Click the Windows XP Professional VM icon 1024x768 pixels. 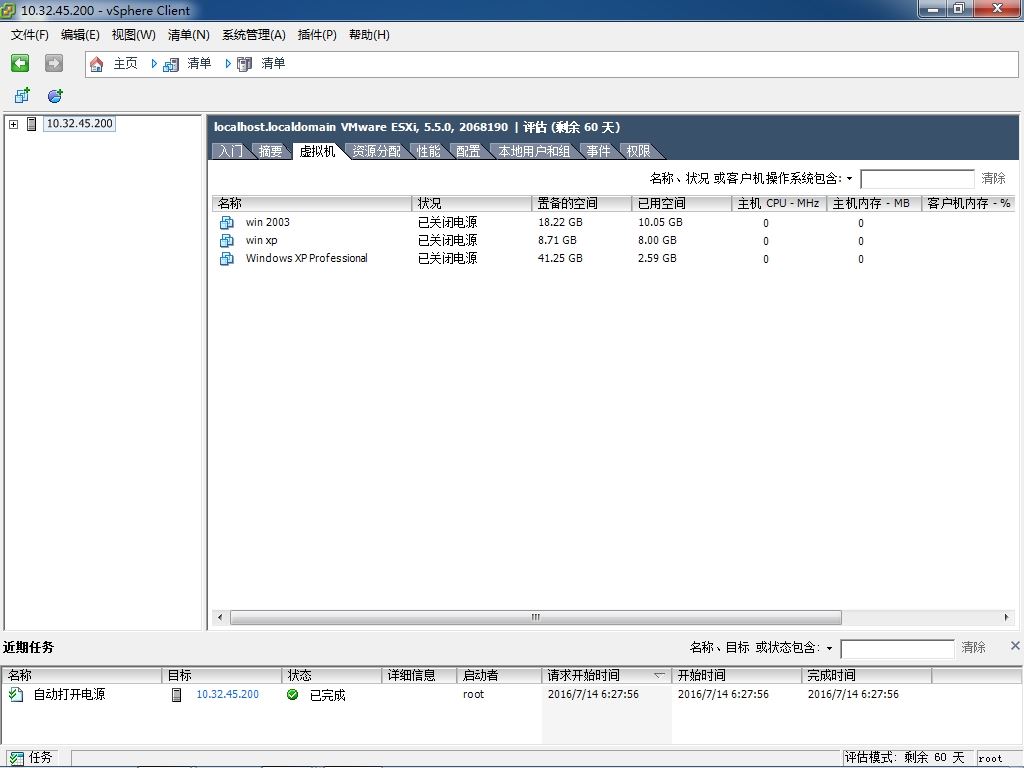(x=227, y=259)
